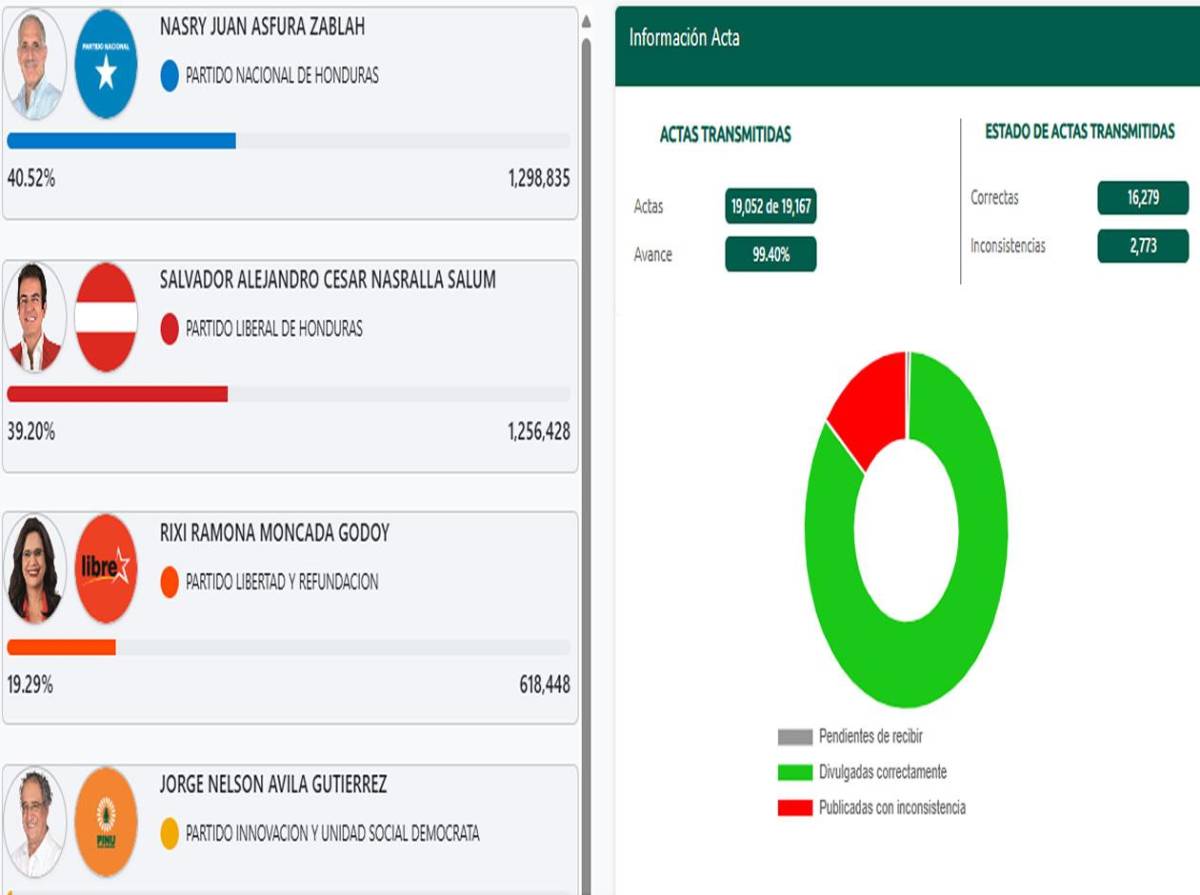
Task: Open Salvador Nasralla's candidate photo
Action: click(36, 317)
